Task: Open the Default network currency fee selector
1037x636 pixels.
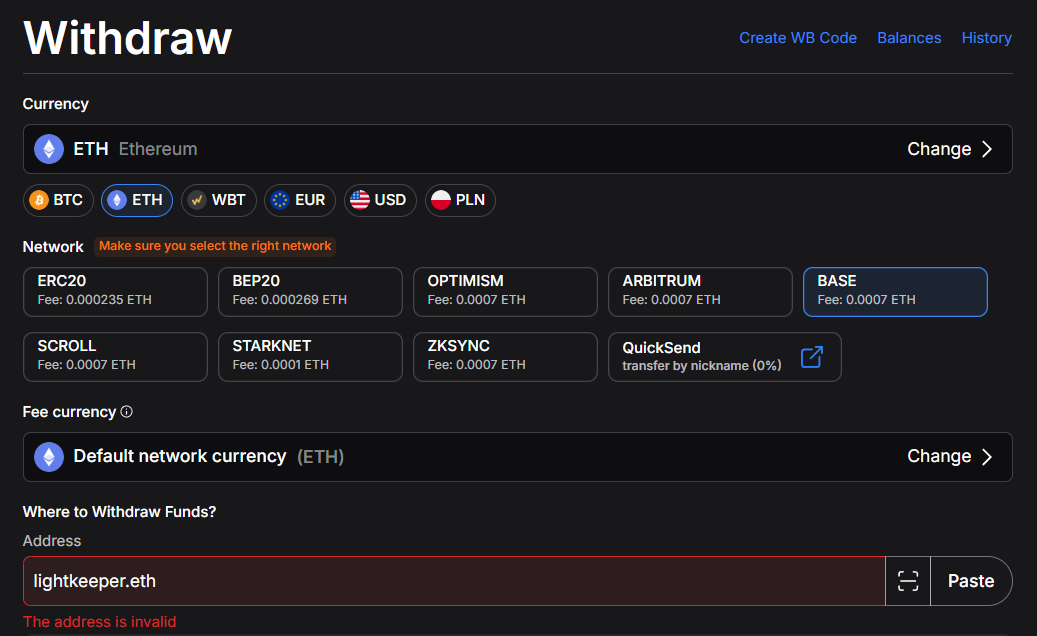Action: coord(517,457)
